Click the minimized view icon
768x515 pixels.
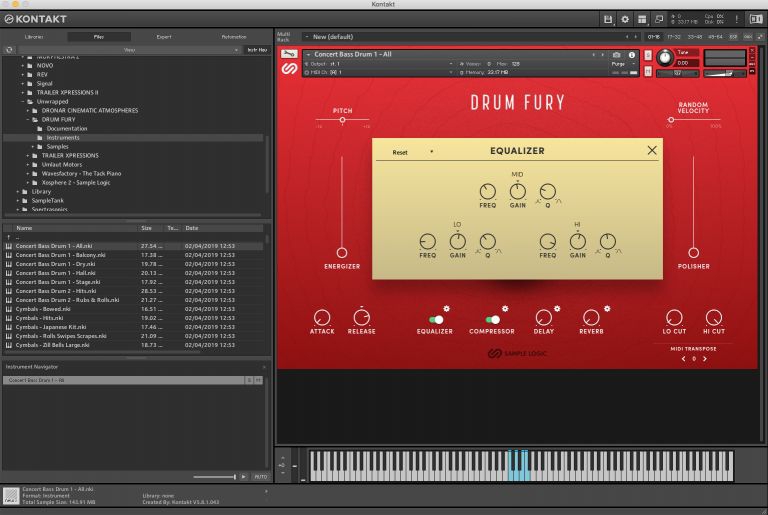pyautogui.click(x=659, y=19)
